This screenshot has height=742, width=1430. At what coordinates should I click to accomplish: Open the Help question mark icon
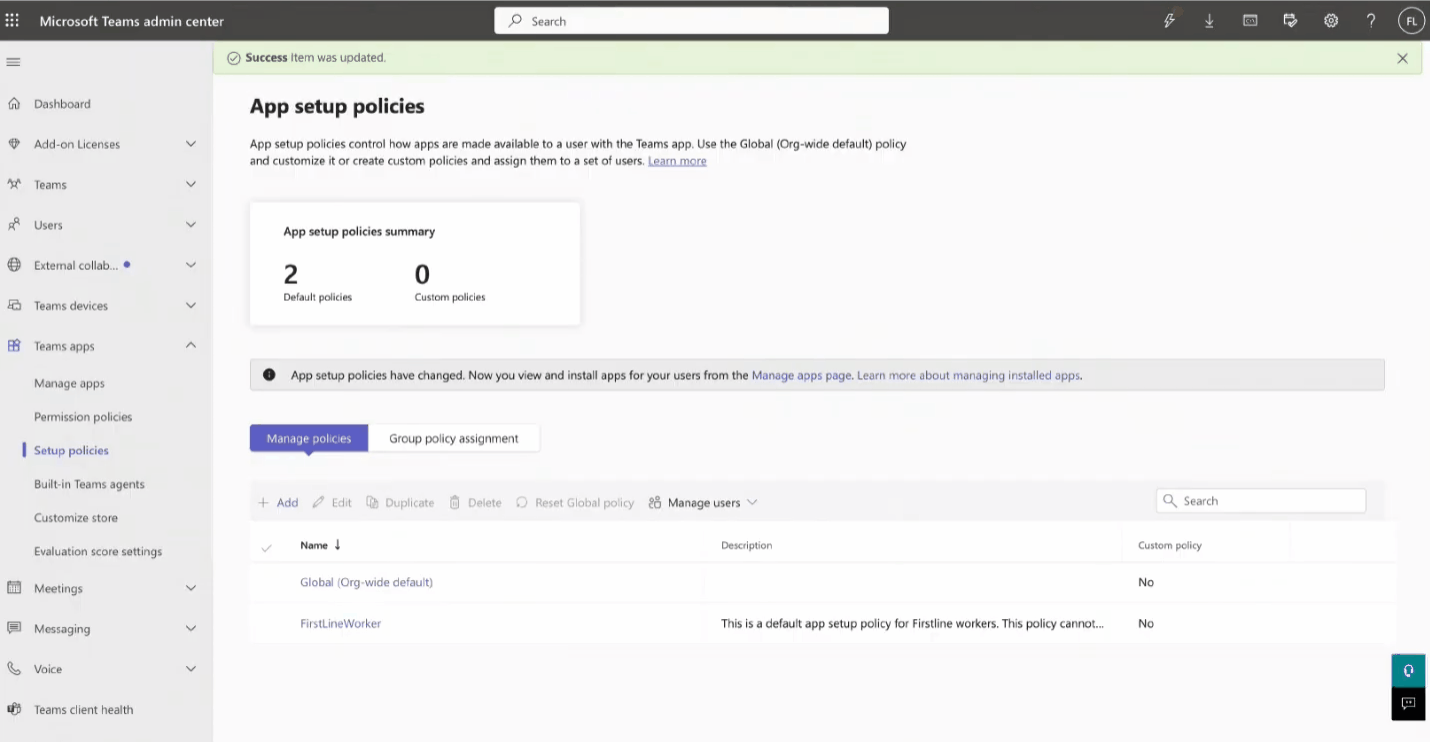[x=1371, y=20]
